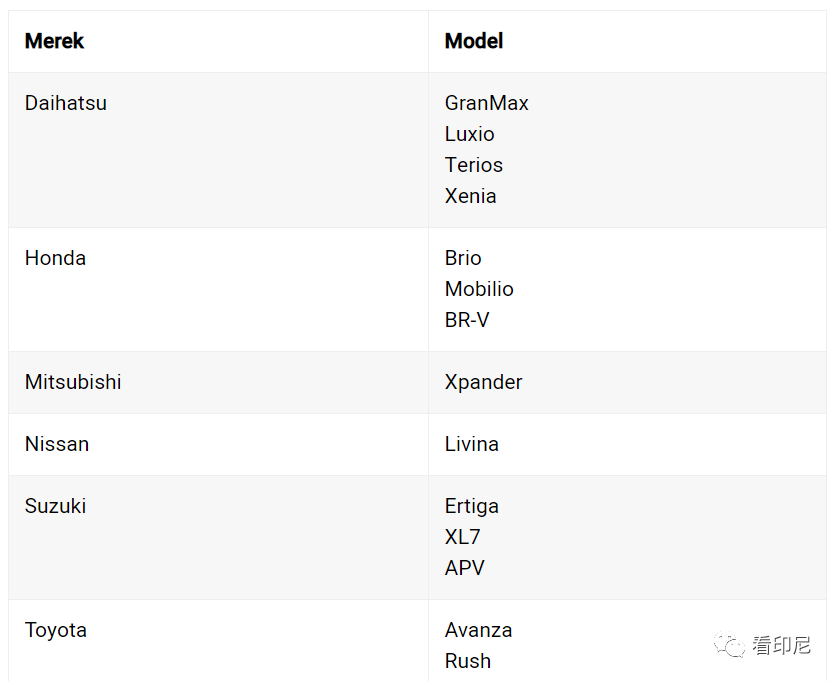Screen dimensions: 838x681
Task: Click the Avanza model entry
Action: [x=478, y=630]
